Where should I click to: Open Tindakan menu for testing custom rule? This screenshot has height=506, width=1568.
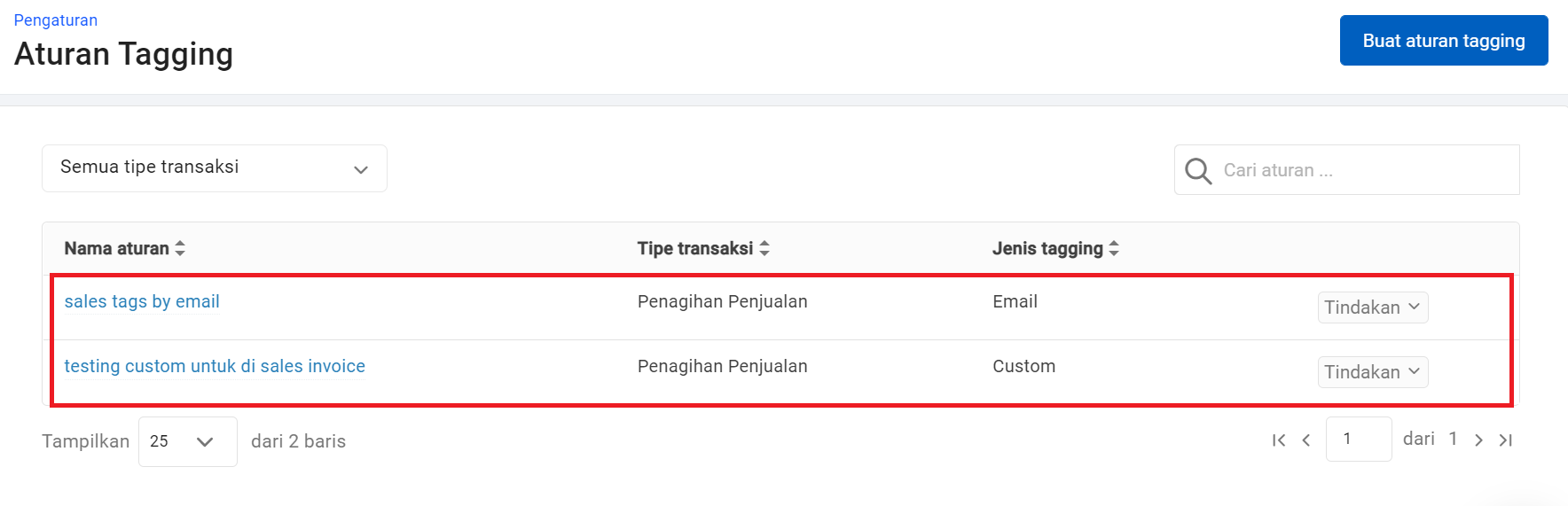(x=1372, y=372)
